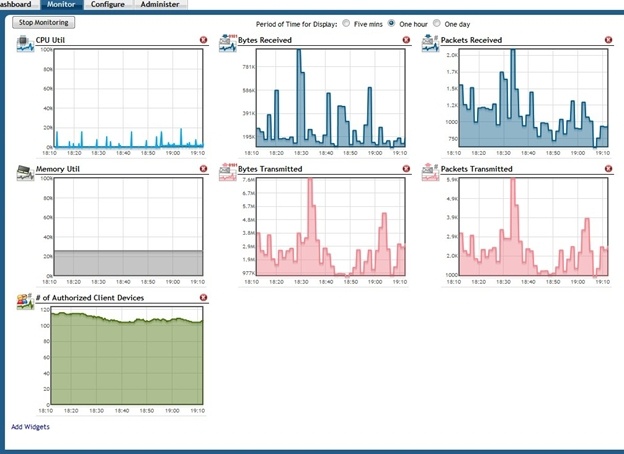Select the One day display period

point(437,23)
